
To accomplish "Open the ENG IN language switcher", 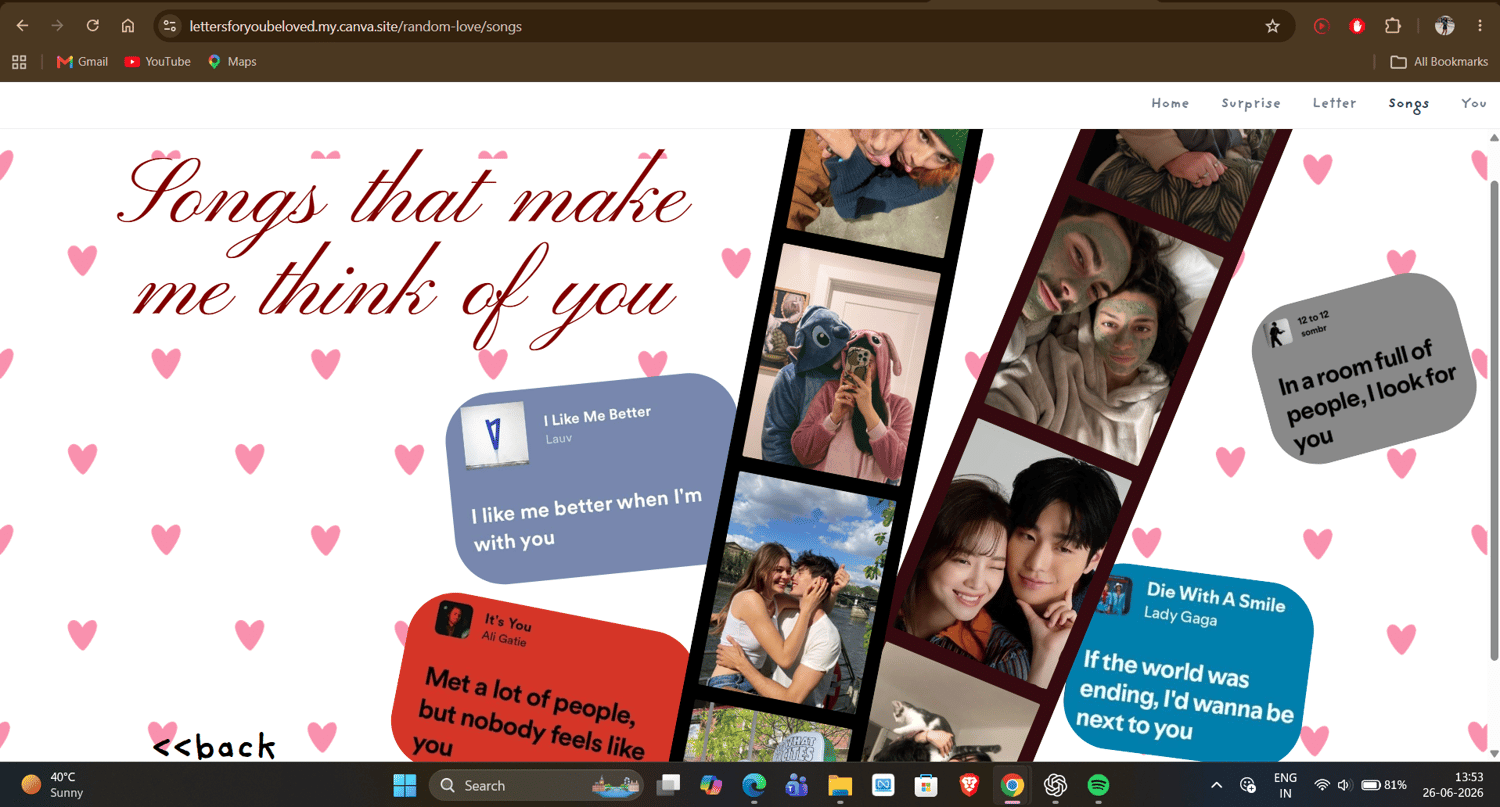I will pos(1285,785).
